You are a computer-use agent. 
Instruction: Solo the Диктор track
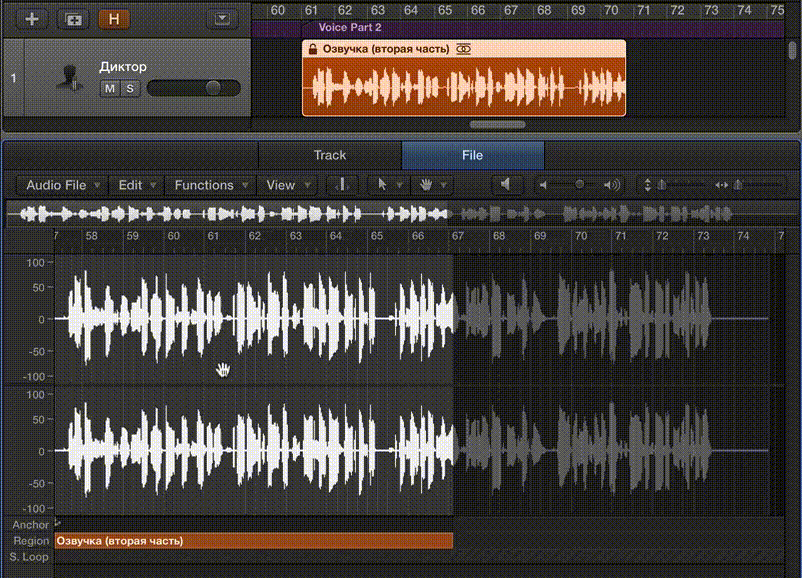coord(130,88)
